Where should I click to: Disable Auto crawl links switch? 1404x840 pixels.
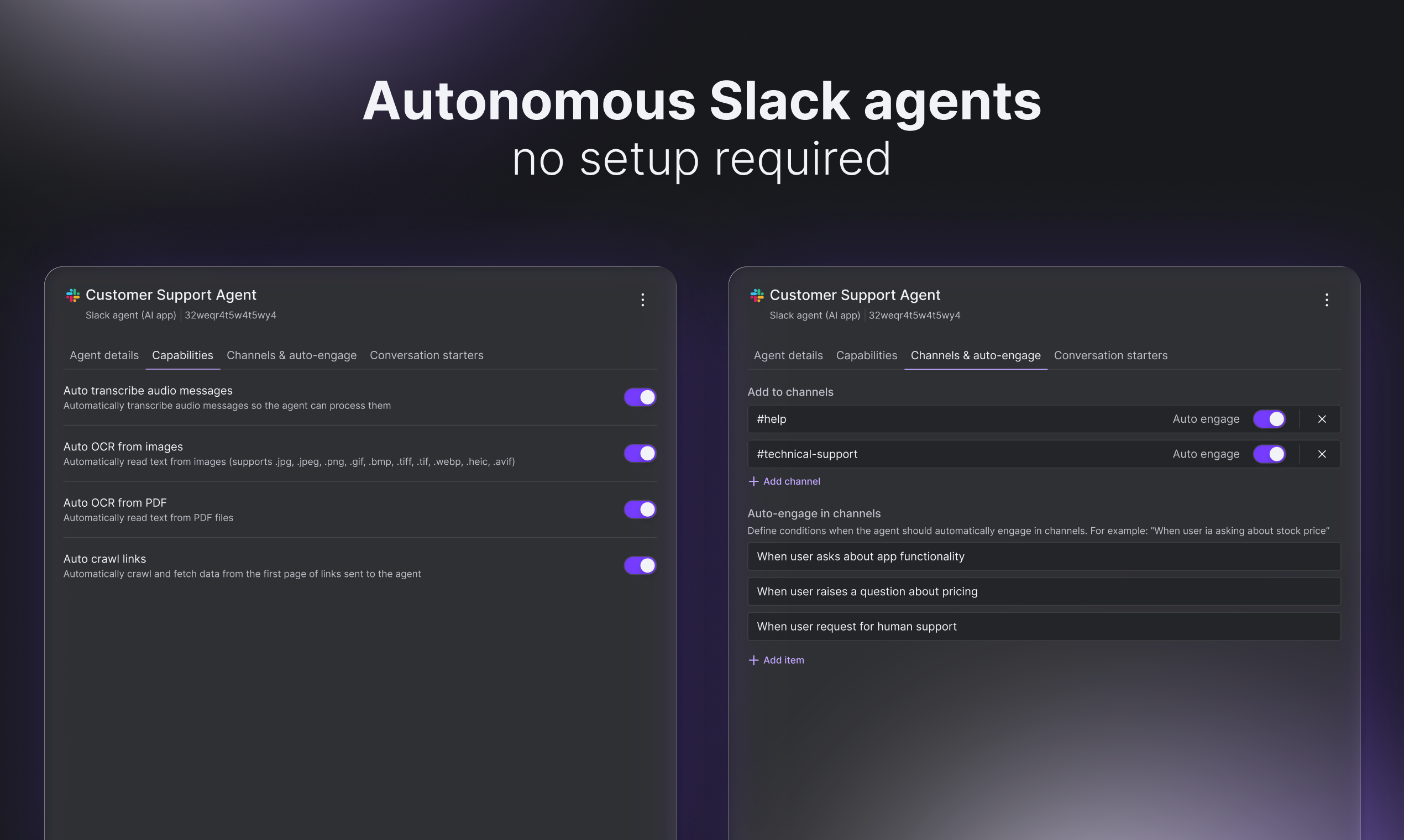pyautogui.click(x=640, y=565)
